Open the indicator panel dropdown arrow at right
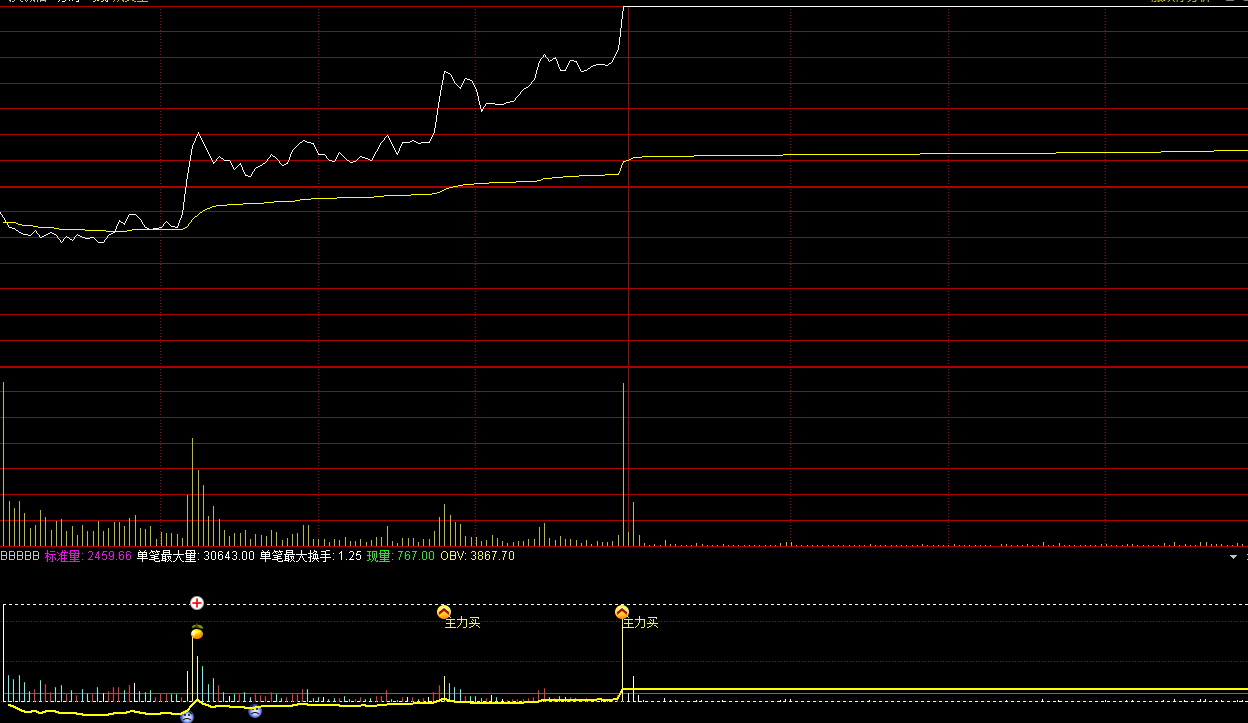This screenshot has height=723, width=1248. (1233, 556)
